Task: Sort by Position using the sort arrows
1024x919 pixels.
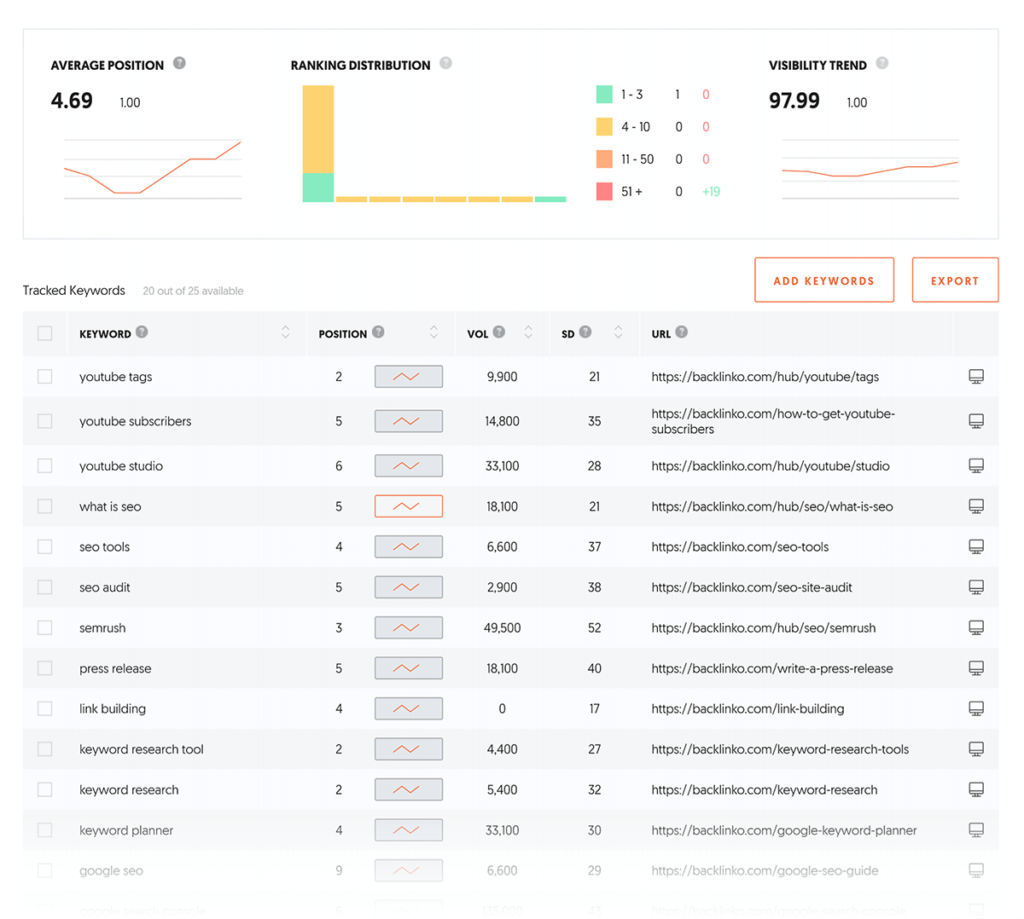Action: [x=433, y=333]
